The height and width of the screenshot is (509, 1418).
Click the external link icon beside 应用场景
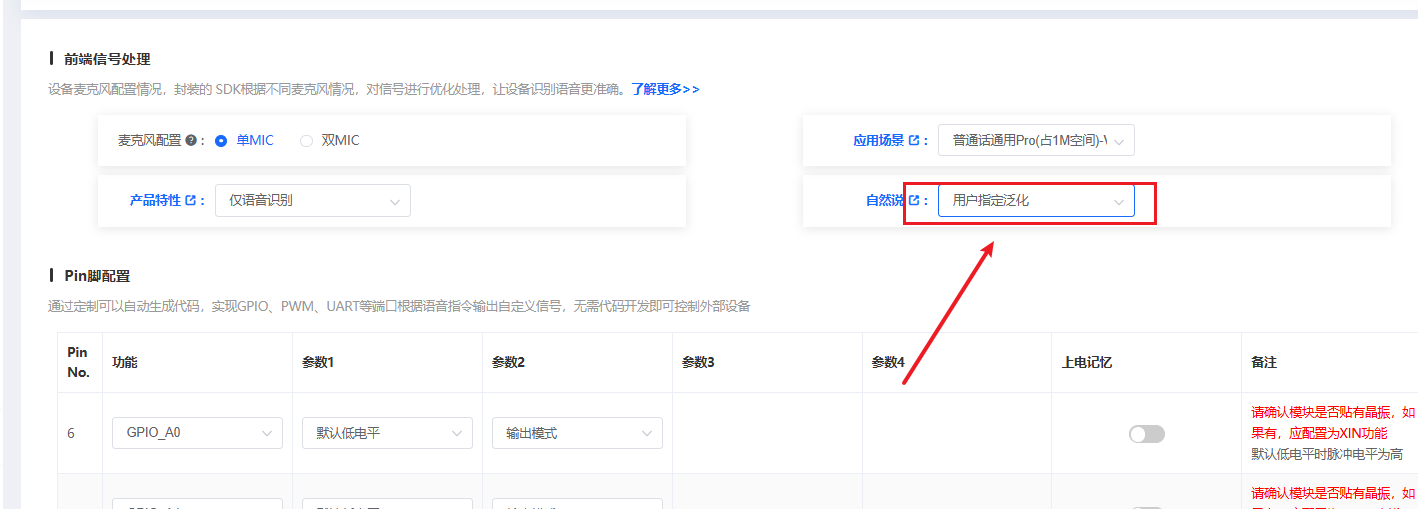pos(913,141)
